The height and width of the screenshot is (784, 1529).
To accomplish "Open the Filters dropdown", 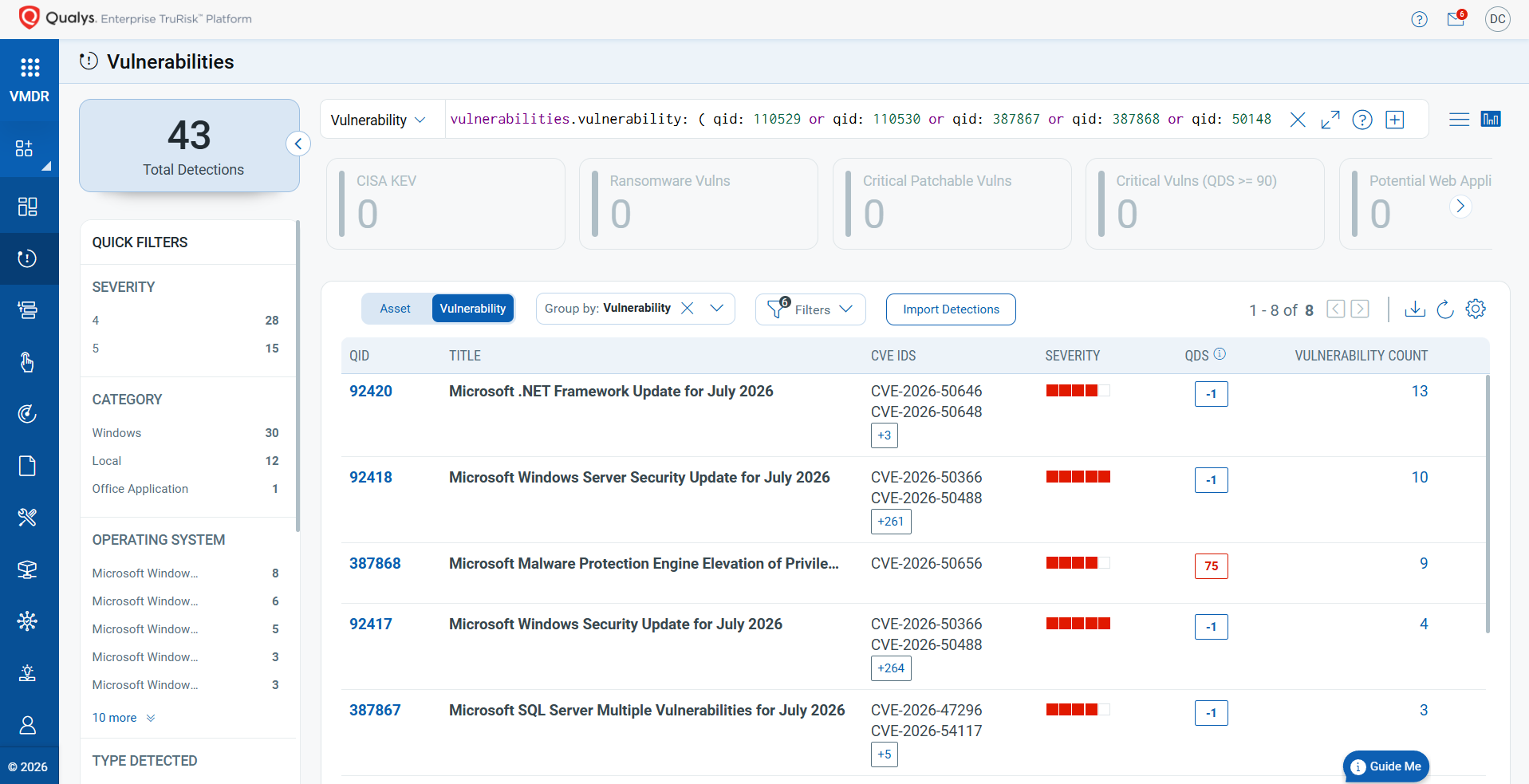I will 810,309.
